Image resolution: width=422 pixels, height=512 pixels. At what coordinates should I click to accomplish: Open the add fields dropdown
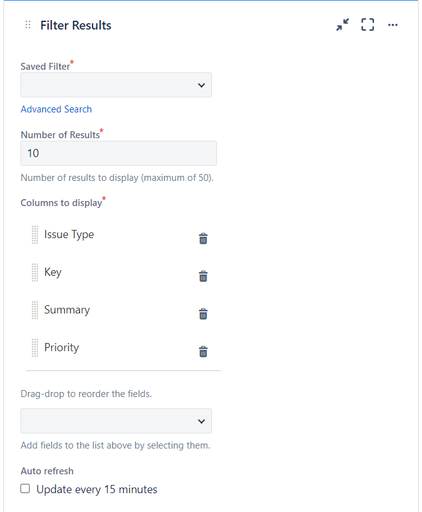tap(116, 421)
